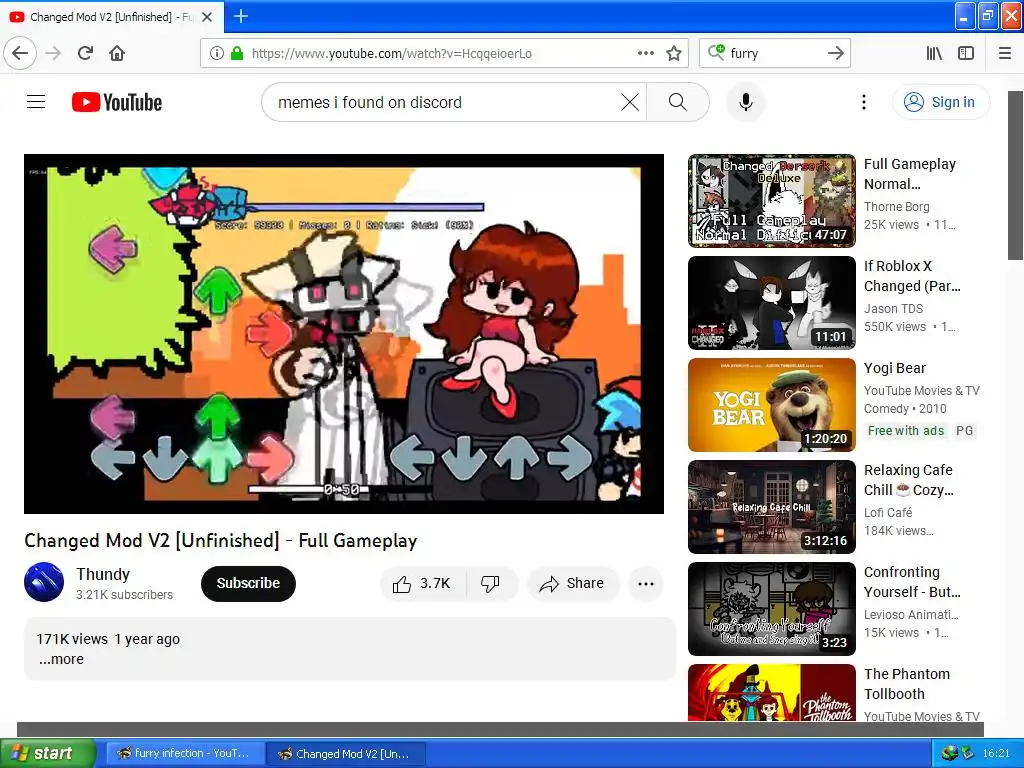Viewport: 1024px width, 768px height.
Task: Click the Jason TDS channel name
Action: [893, 308]
